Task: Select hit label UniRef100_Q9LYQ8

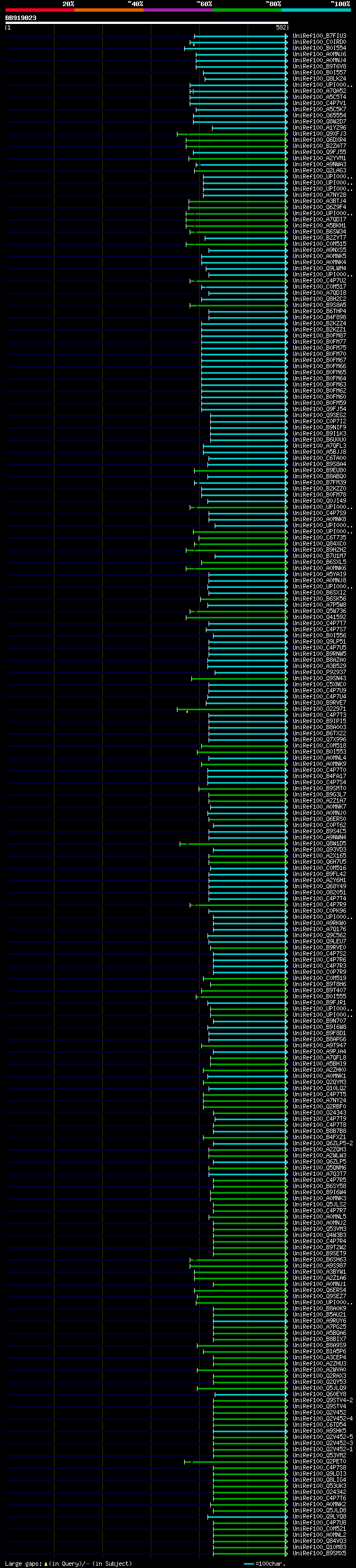Action: click(x=319, y=1517)
